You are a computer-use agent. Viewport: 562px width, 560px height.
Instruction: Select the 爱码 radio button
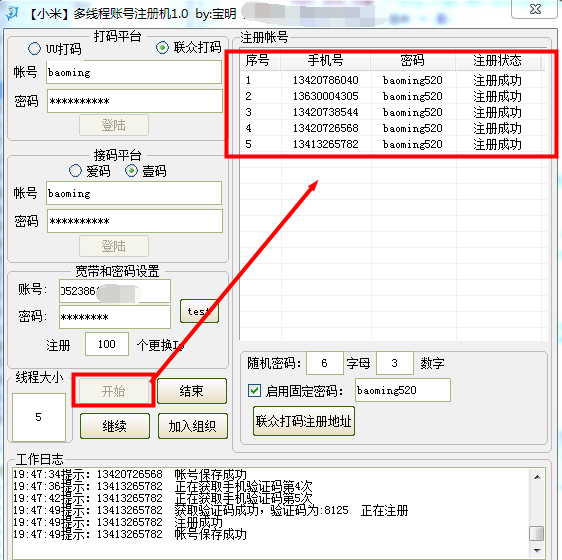click(x=75, y=171)
